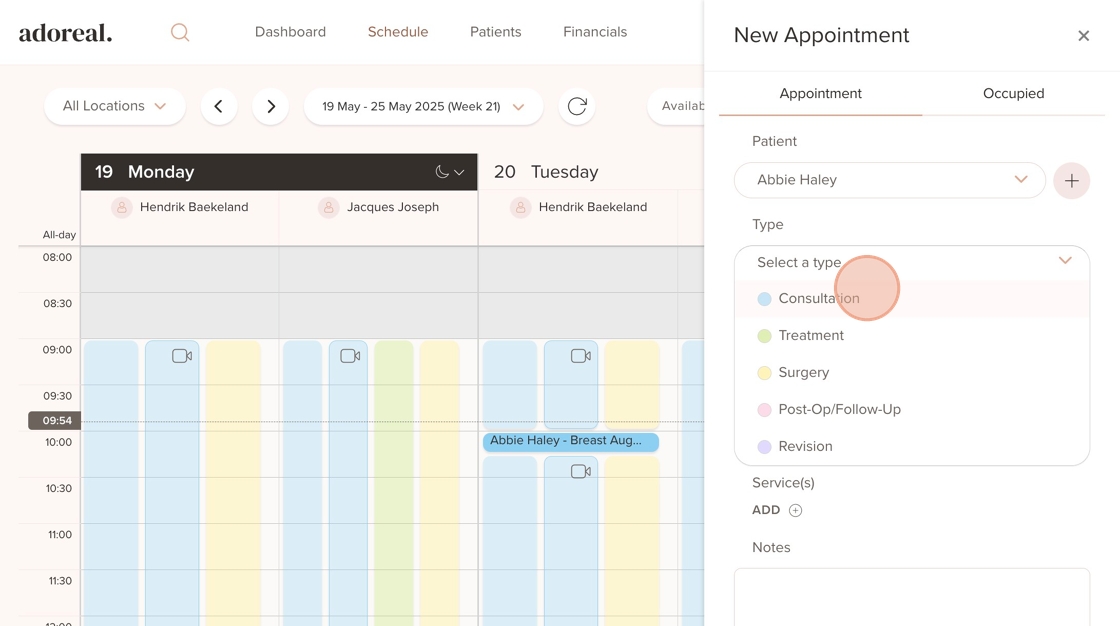Switch to the Occupied tab
The width and height of the screenshot is (1120, 626).
[1013, 93]
